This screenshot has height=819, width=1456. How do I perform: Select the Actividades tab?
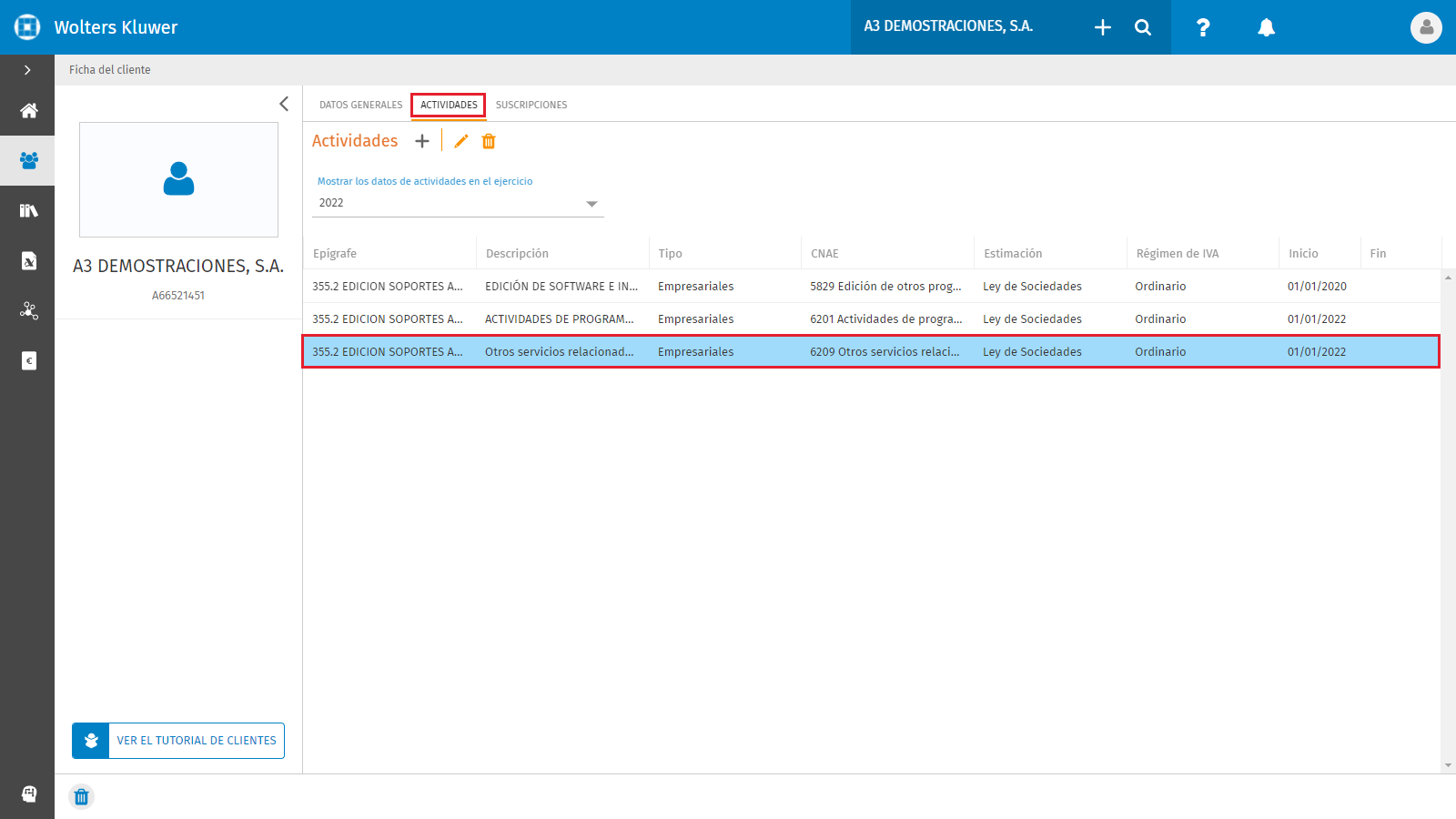(x=449, y=105)
